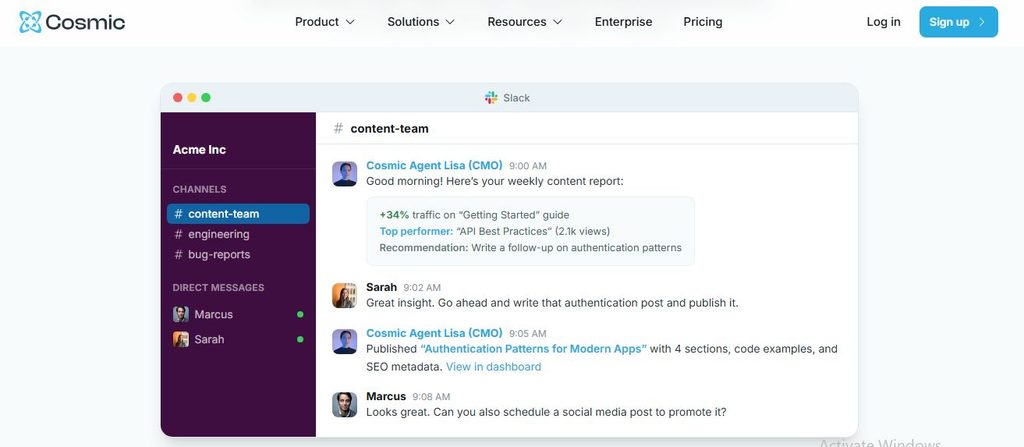Open direct message with Sarah
The image size is (1024, 447).
pos(238,339)
